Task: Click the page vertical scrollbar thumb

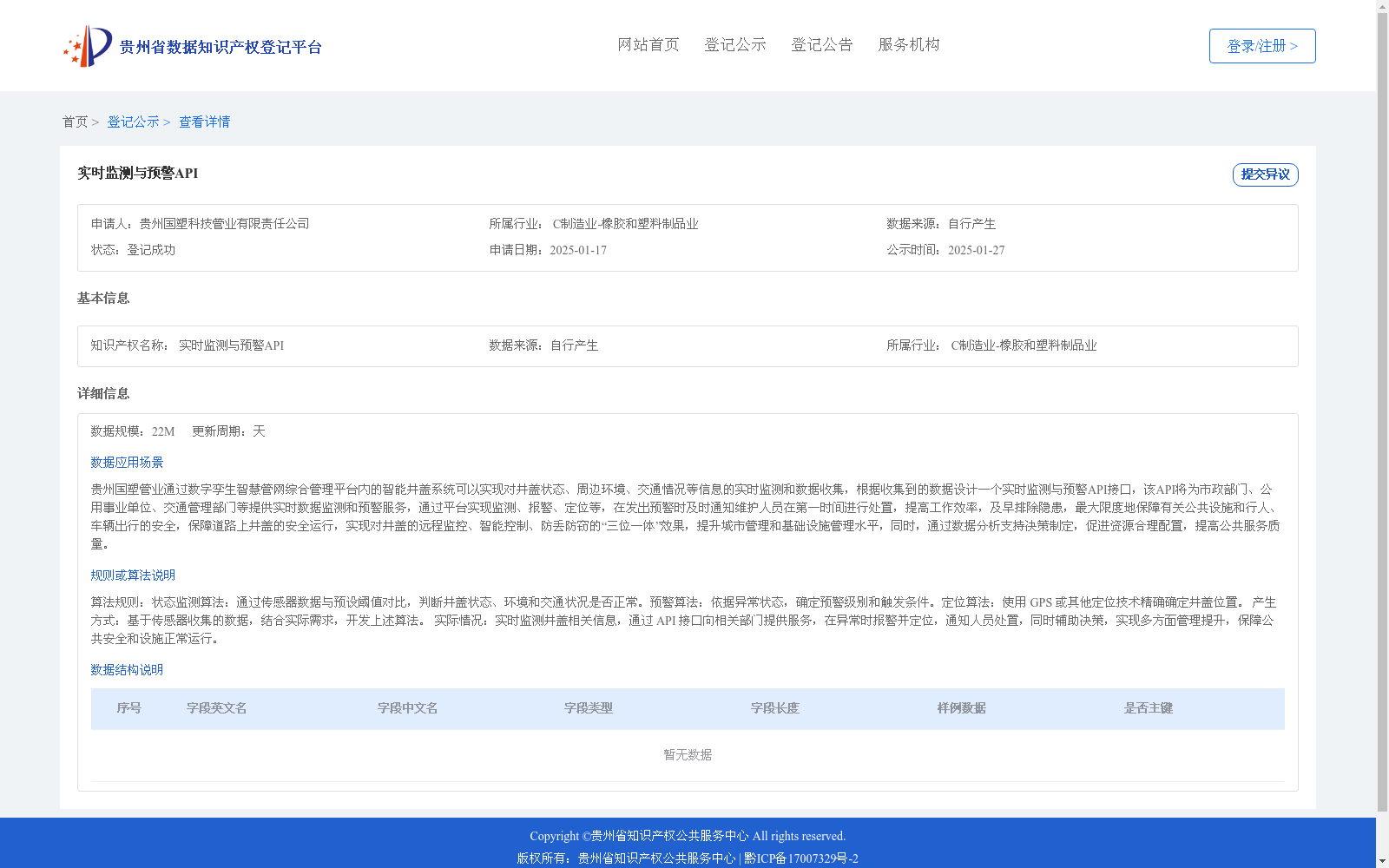Action: click(1382, 412)
